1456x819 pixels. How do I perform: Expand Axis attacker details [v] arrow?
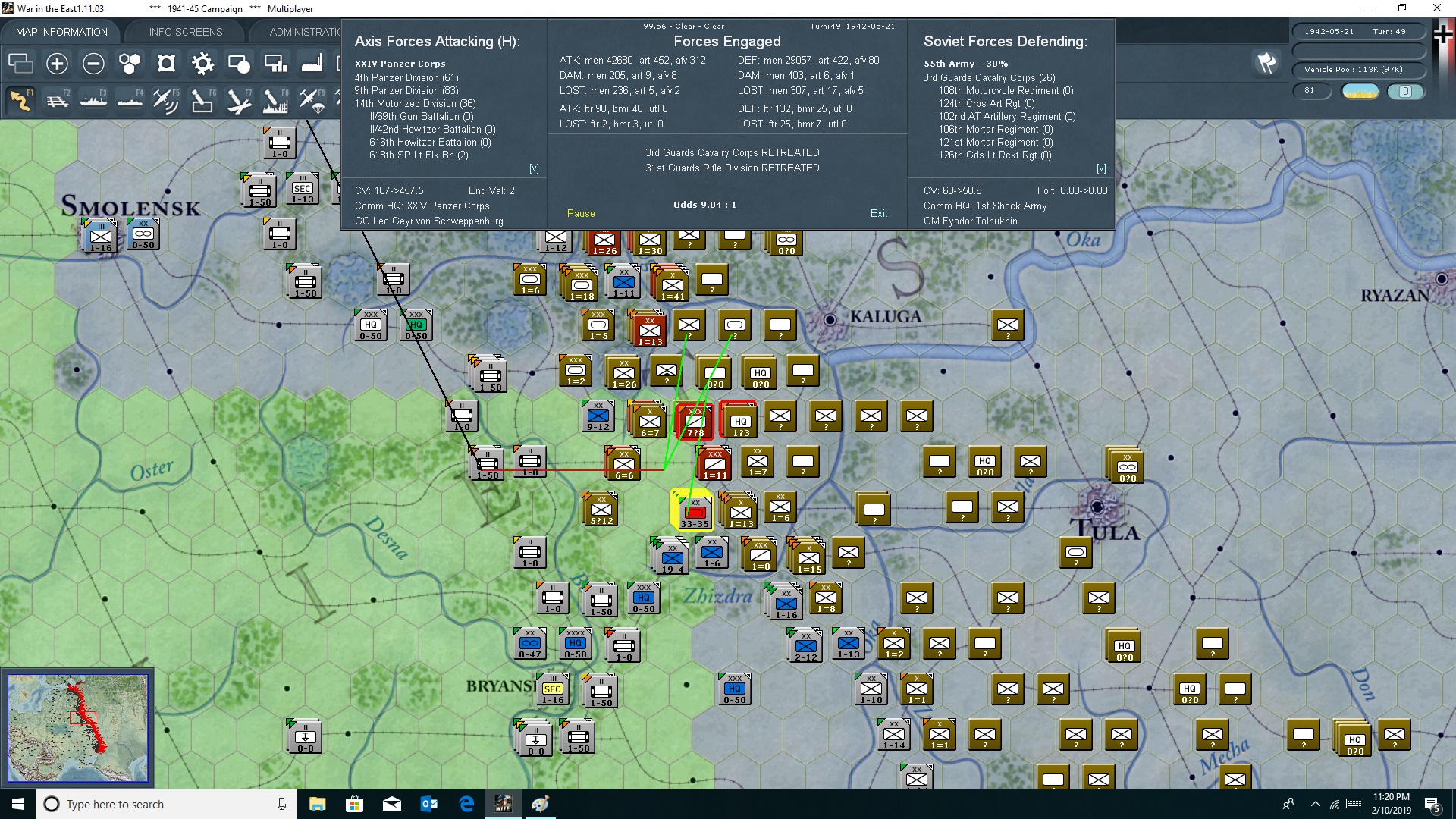click(x=534, y=168)
